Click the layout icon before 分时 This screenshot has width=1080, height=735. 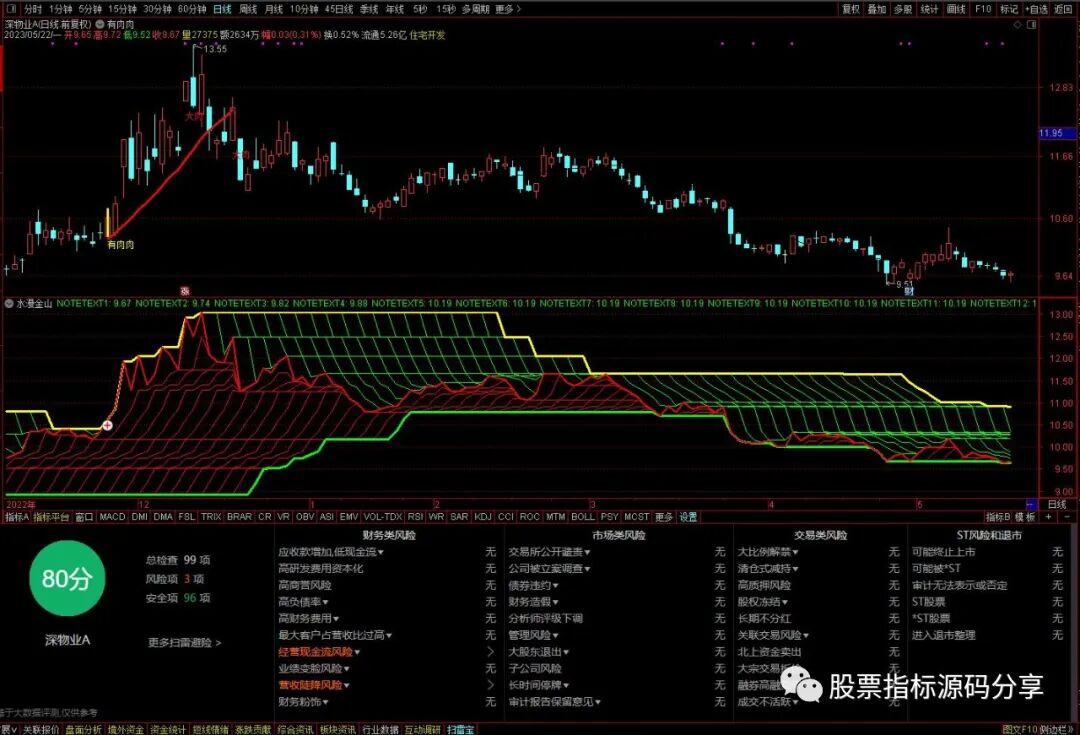pos(12,9)
